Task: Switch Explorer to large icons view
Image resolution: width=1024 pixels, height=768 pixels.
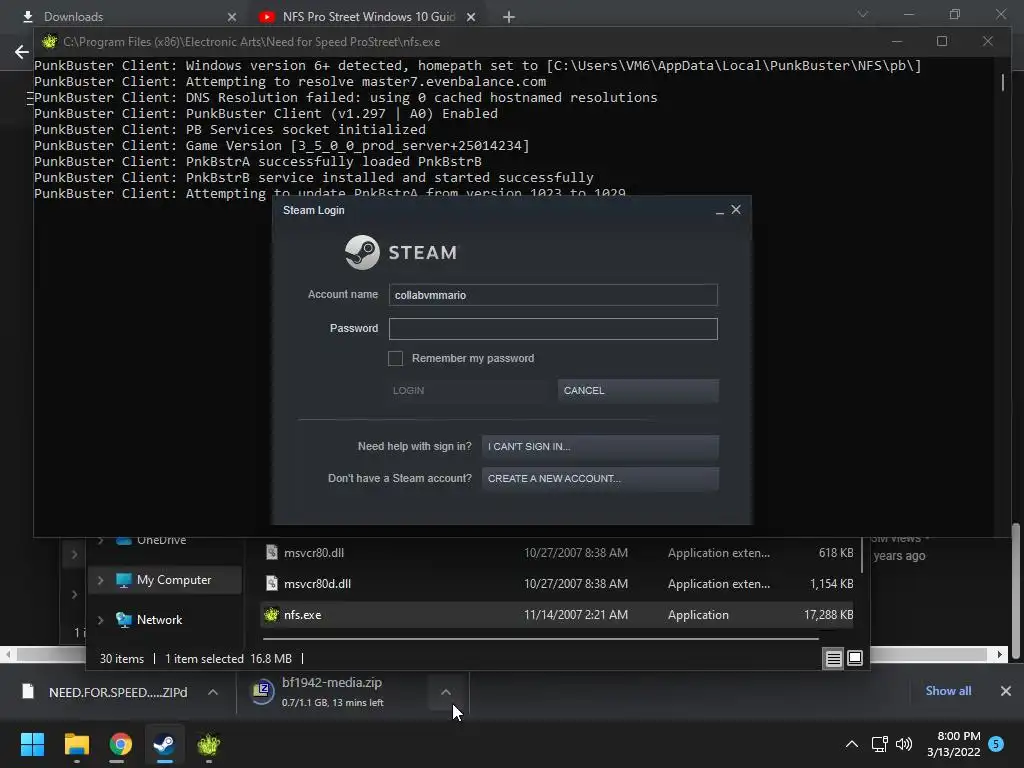Action: (855, 658)
